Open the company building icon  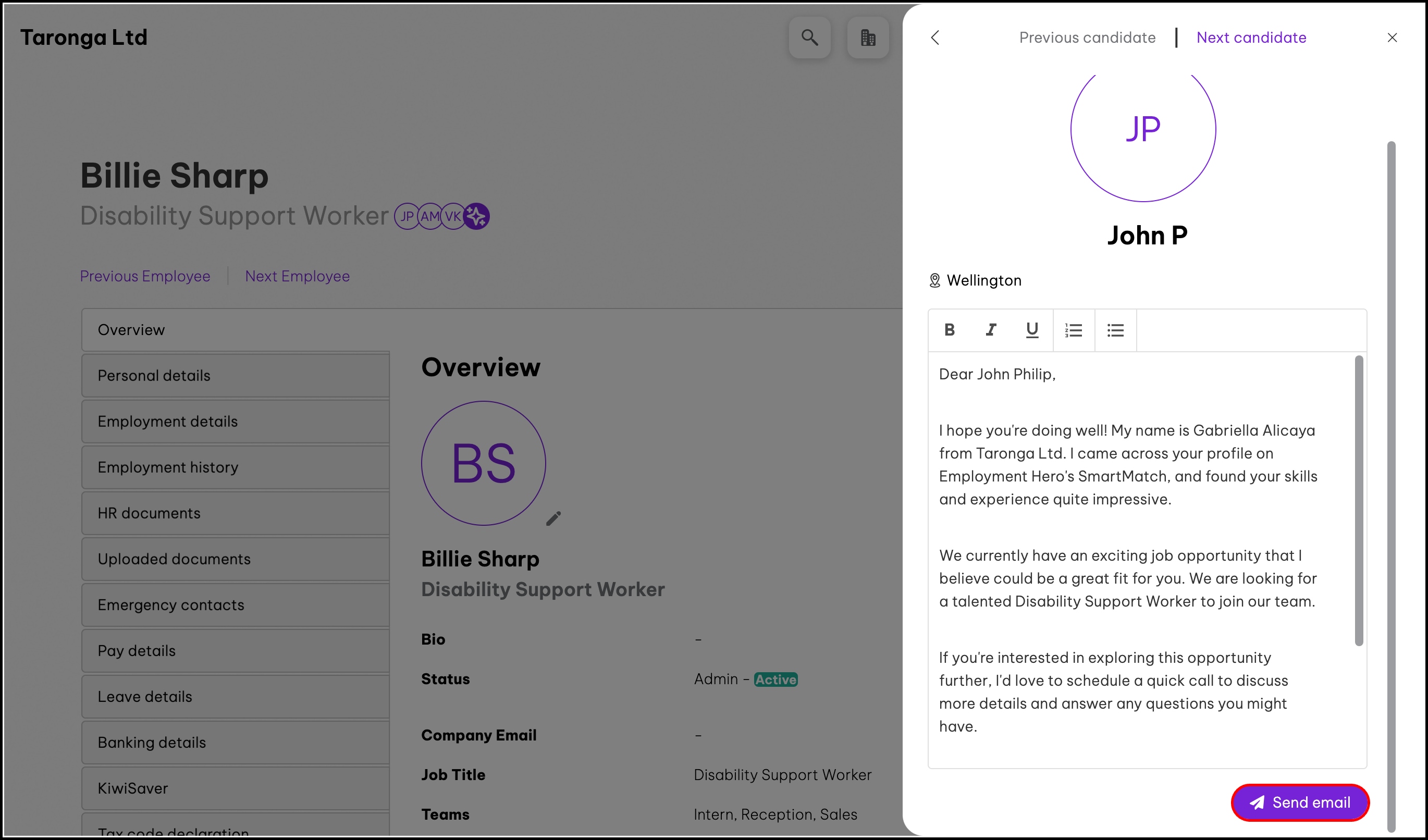(x=868, y=38)
